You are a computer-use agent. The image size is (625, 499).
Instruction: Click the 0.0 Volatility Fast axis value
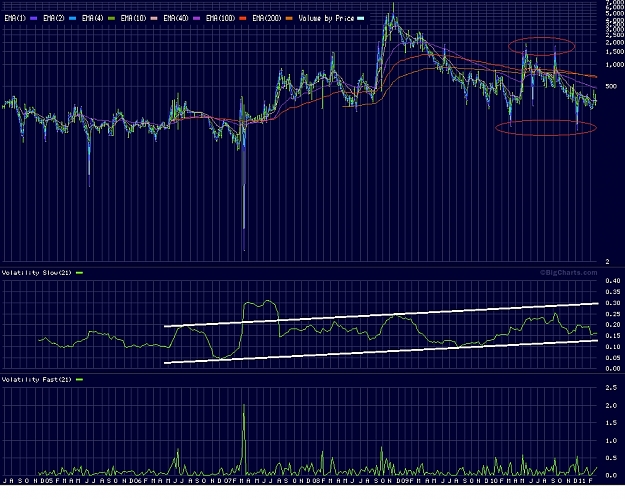tap(611, 475)
